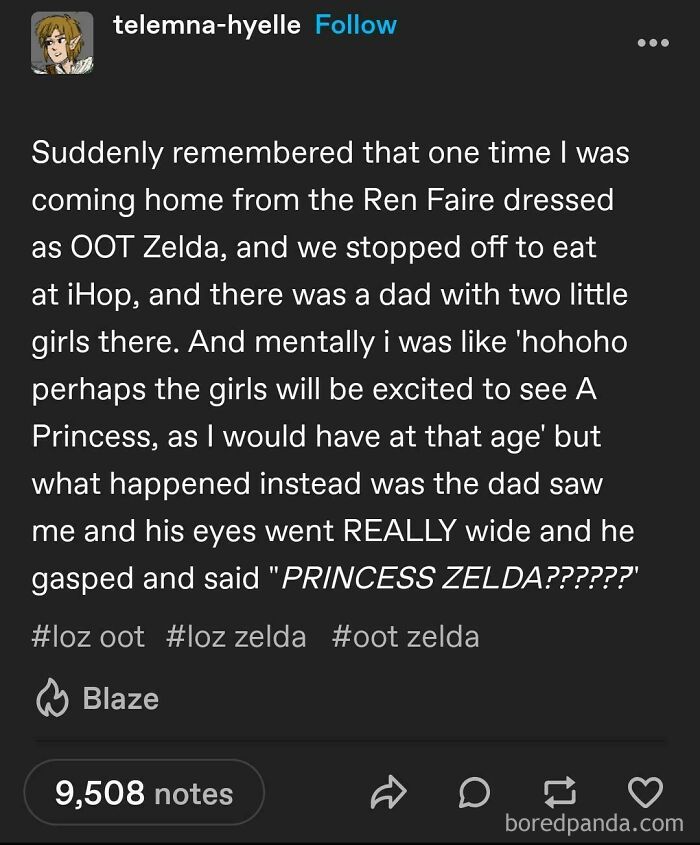Open the #loz zelda tag

coord(236,637)
